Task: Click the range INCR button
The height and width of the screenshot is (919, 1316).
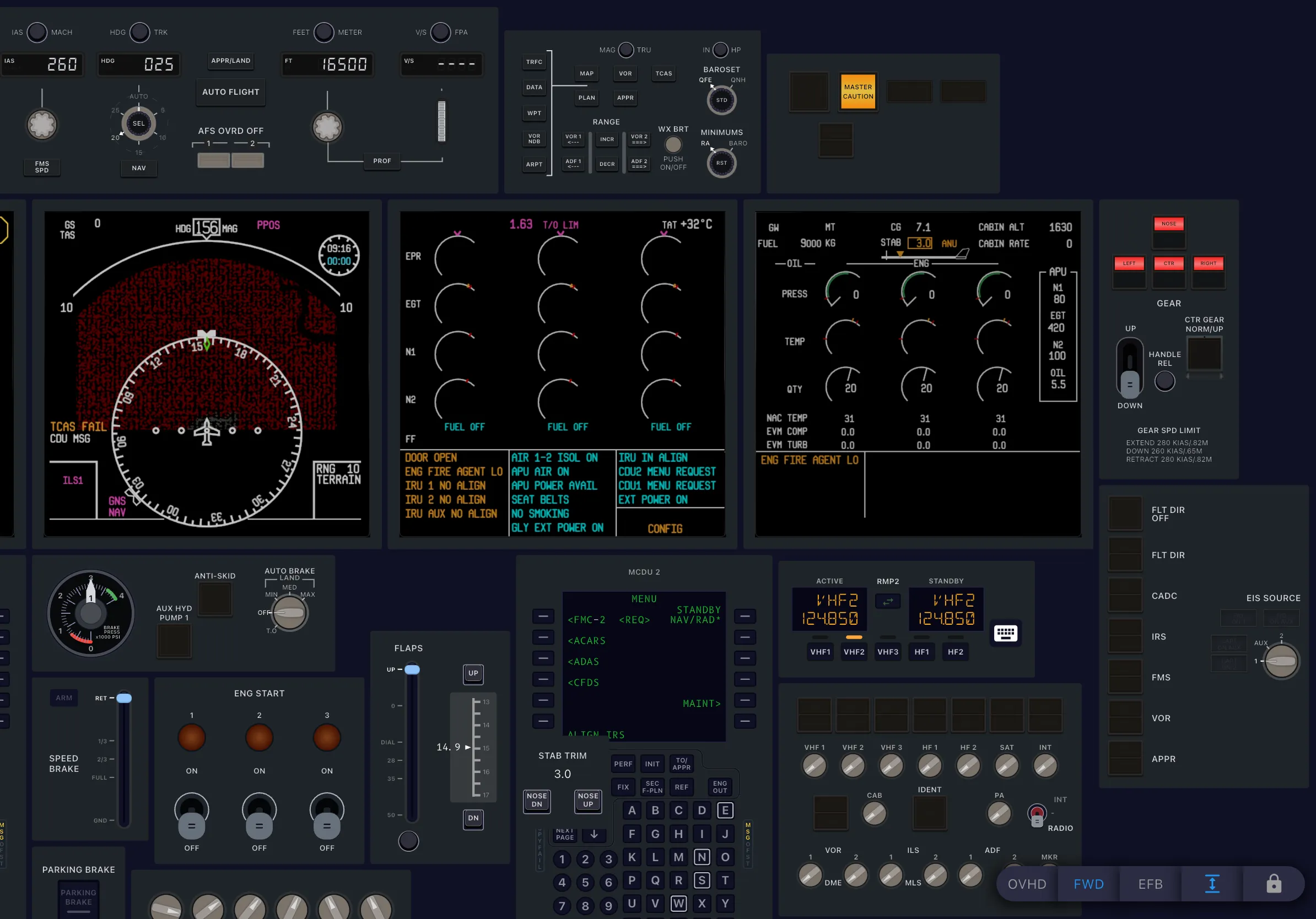Action: coord(607,139)
